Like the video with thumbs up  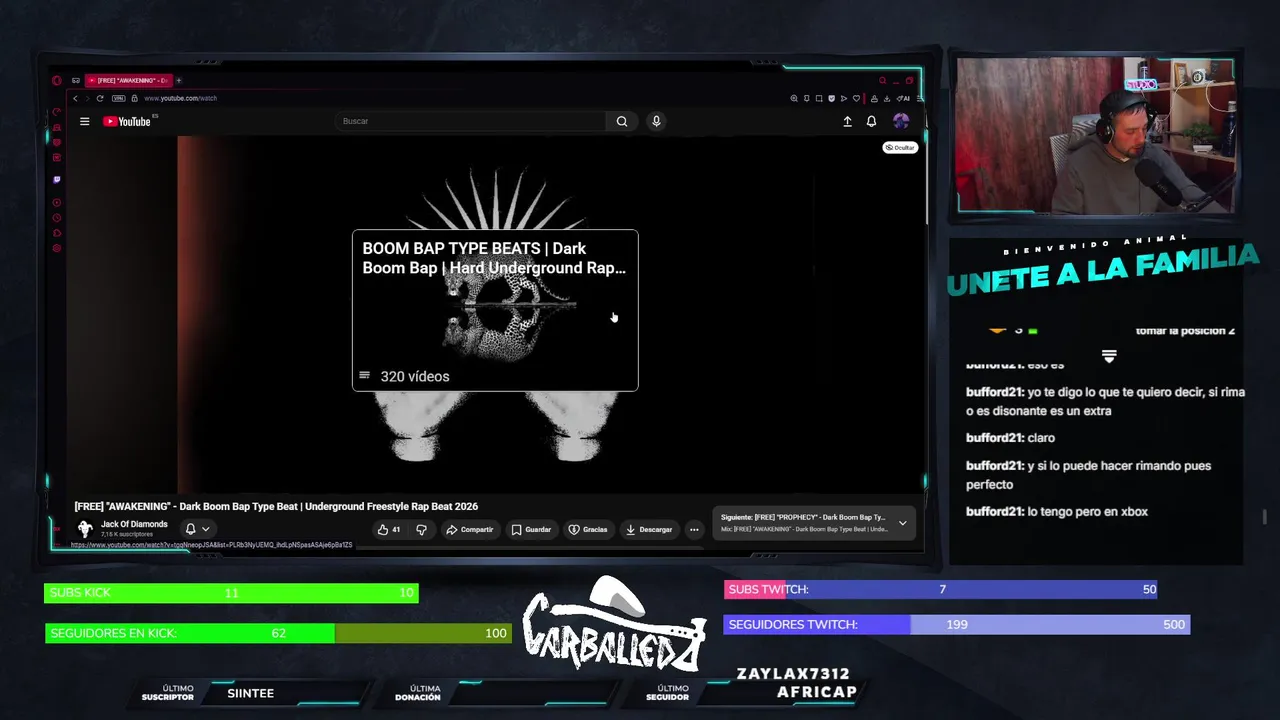click(389, 529)
